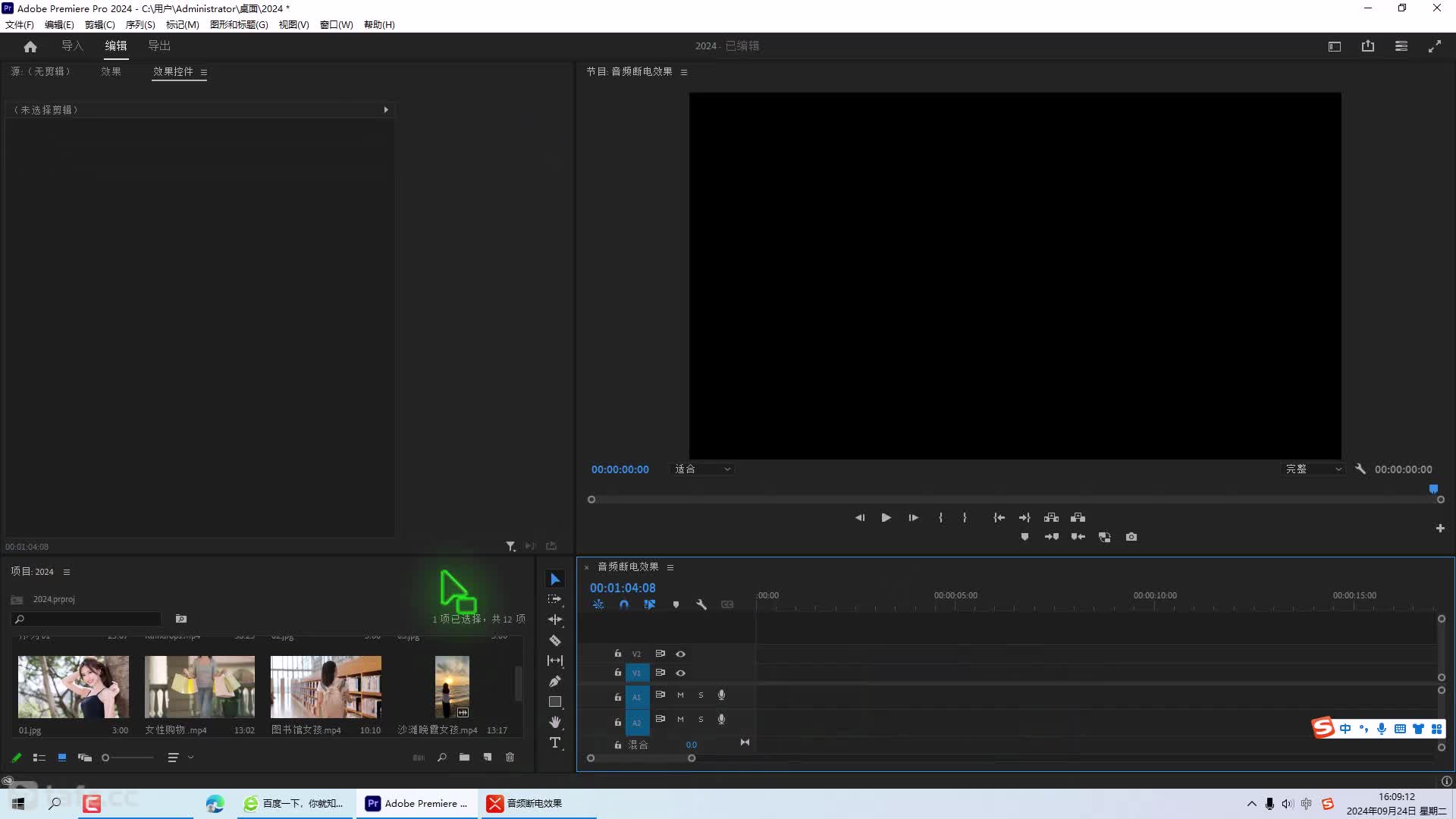Screen dimensions: 1456x819
Task: Toggle lock on track V1
Action: pyautogui.click(x=618, y=673)
